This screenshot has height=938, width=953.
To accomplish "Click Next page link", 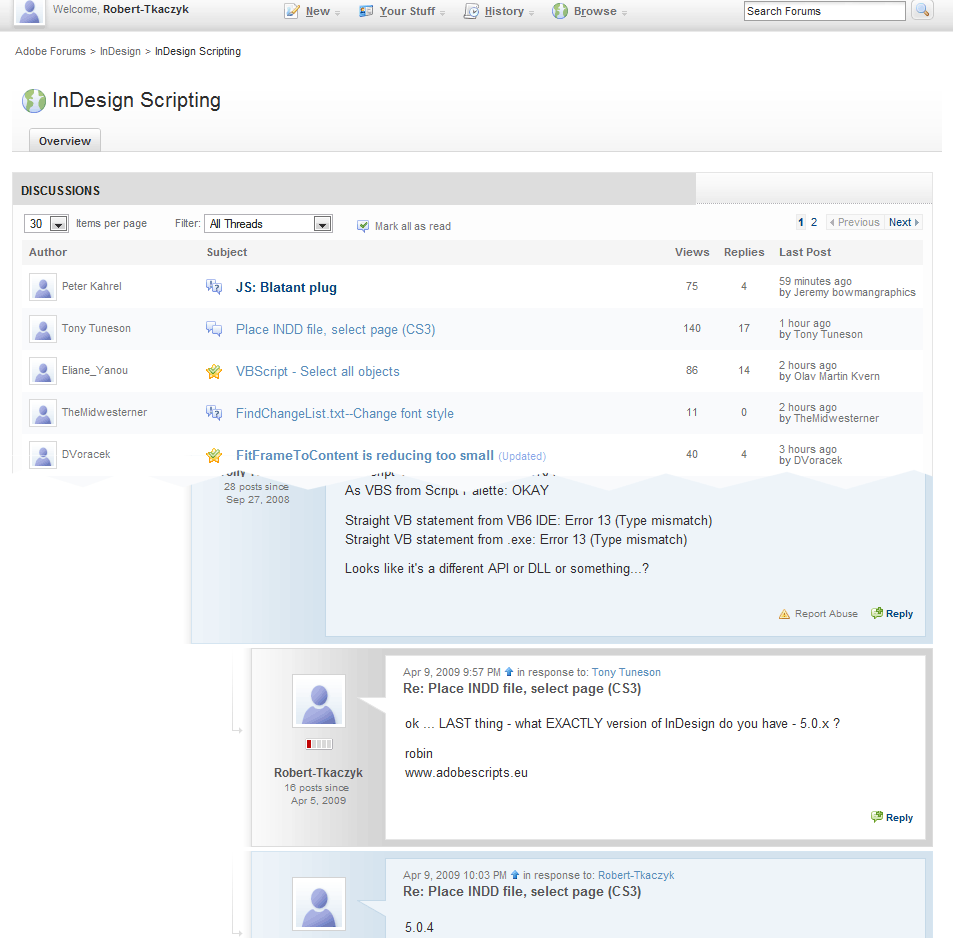I will pyautogui.click(x=904, y=222).
